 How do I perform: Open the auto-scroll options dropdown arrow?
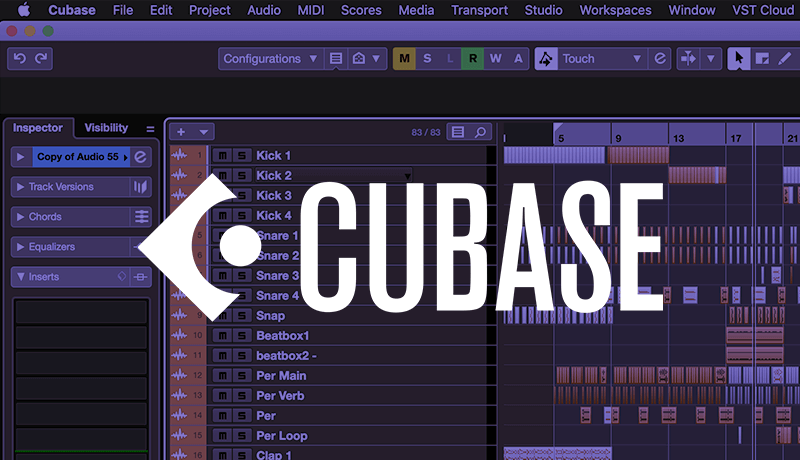(711, 59)
